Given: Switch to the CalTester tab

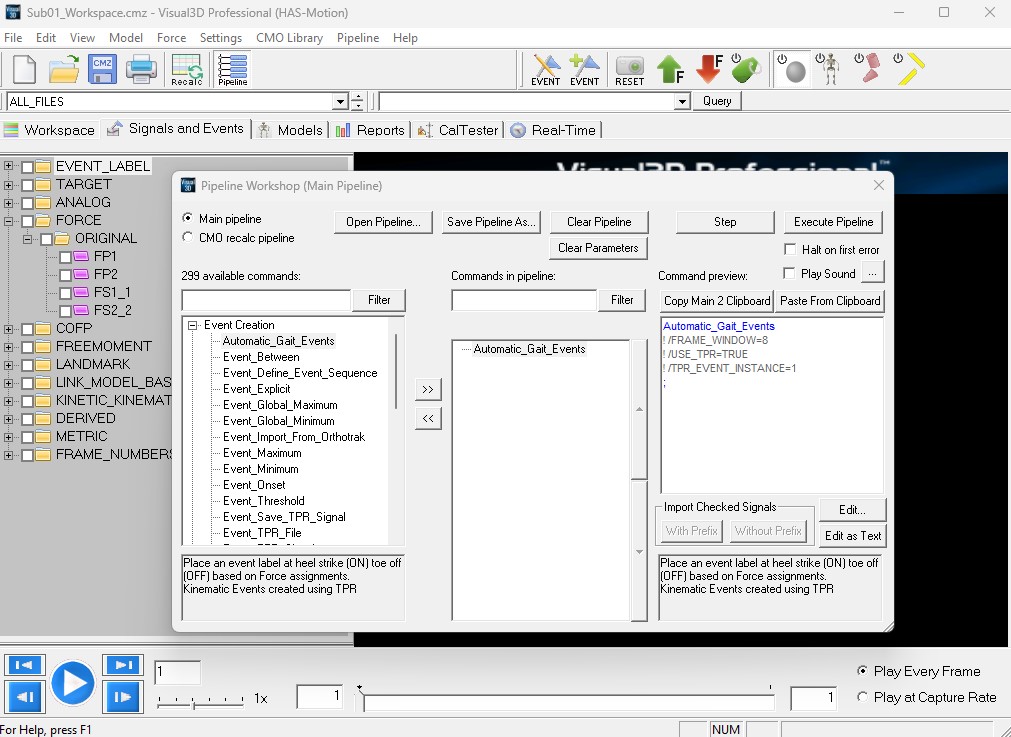Looking at the screenshot, I should 458,130.
